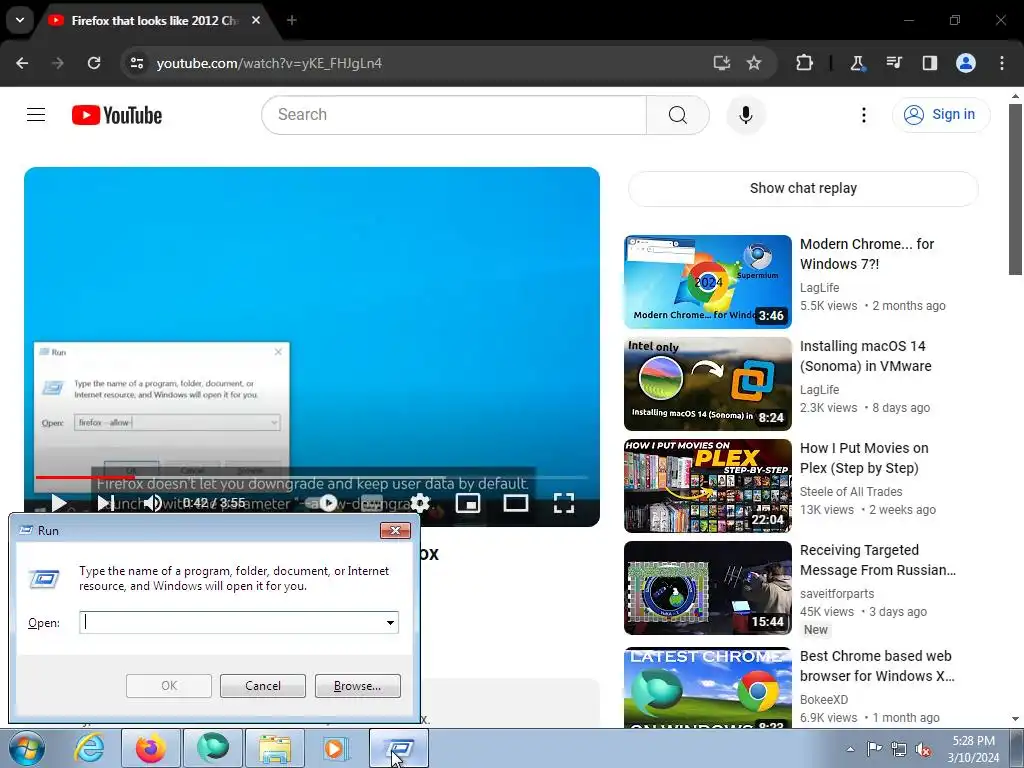Open How I Put Movies on Plex thumbnail

pyautogui.click(x=708, y=485)
